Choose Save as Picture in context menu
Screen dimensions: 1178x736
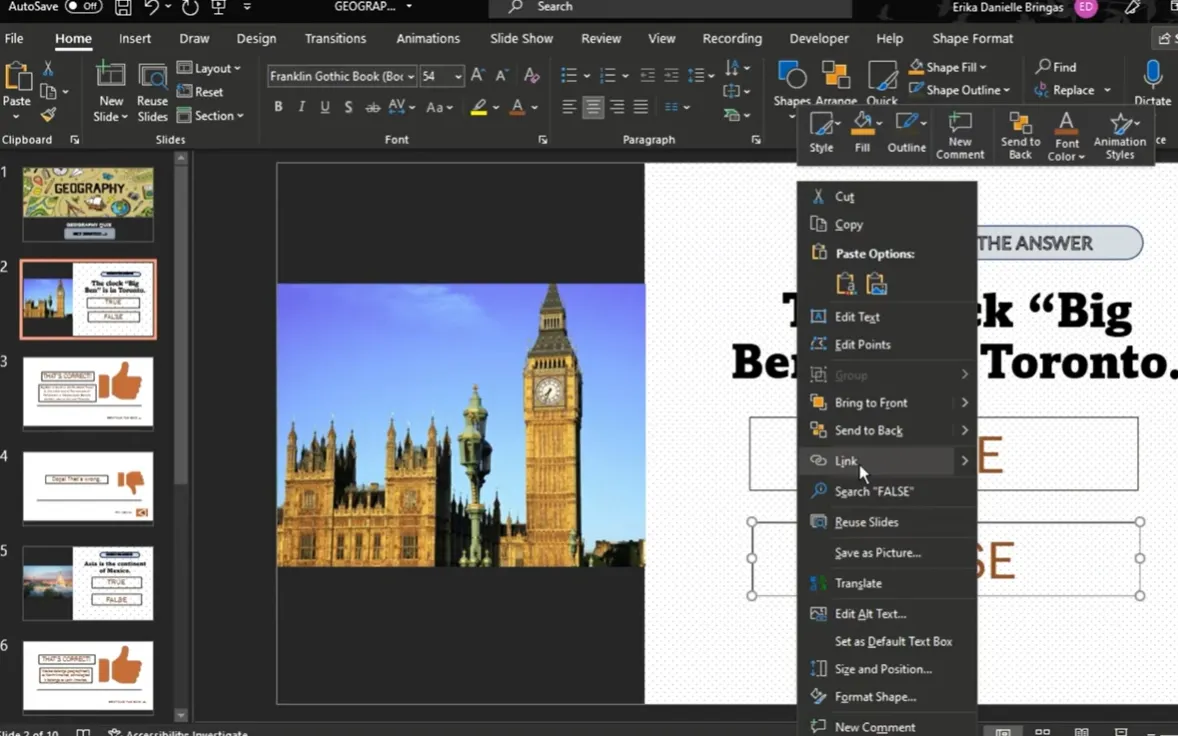[877, 553]
